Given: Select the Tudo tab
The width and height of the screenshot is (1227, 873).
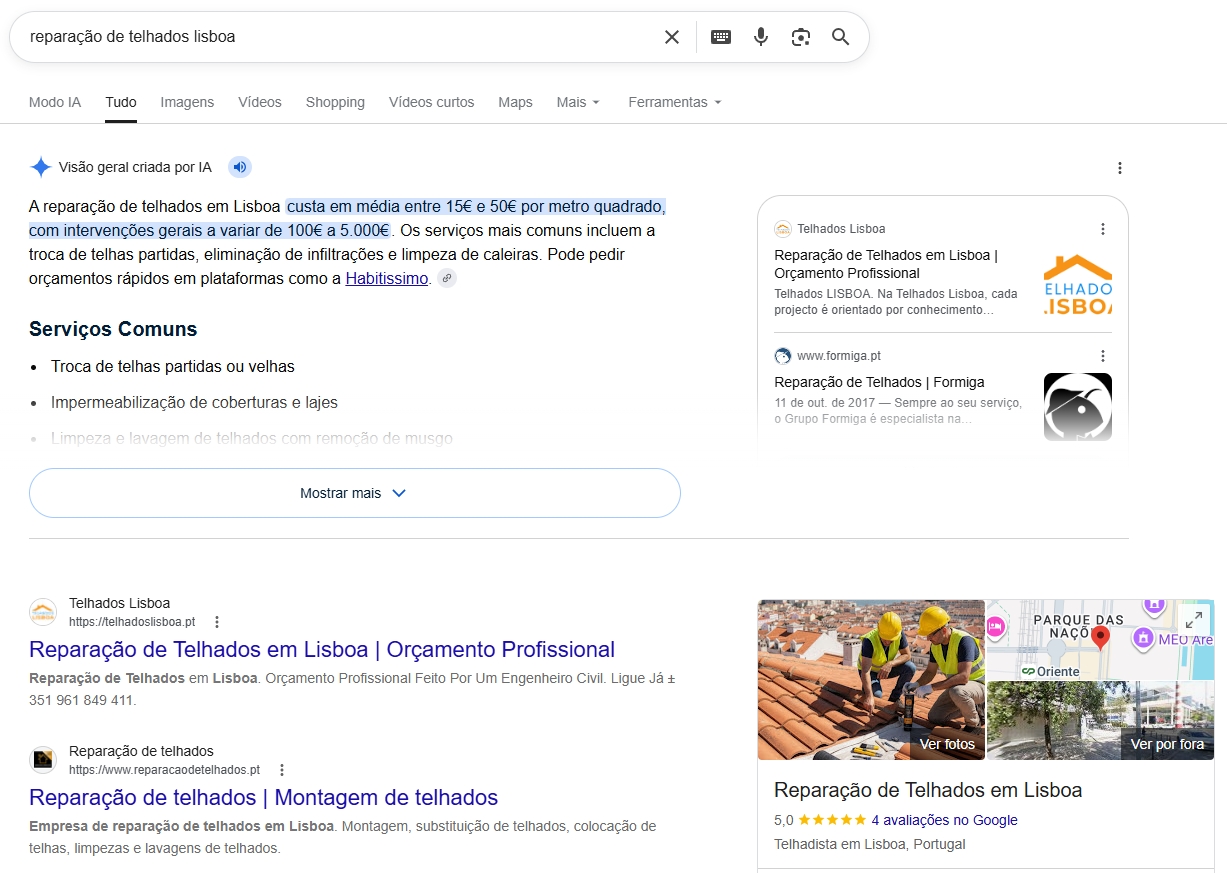Looking at the screenshot, I should (x=121, y=102).
